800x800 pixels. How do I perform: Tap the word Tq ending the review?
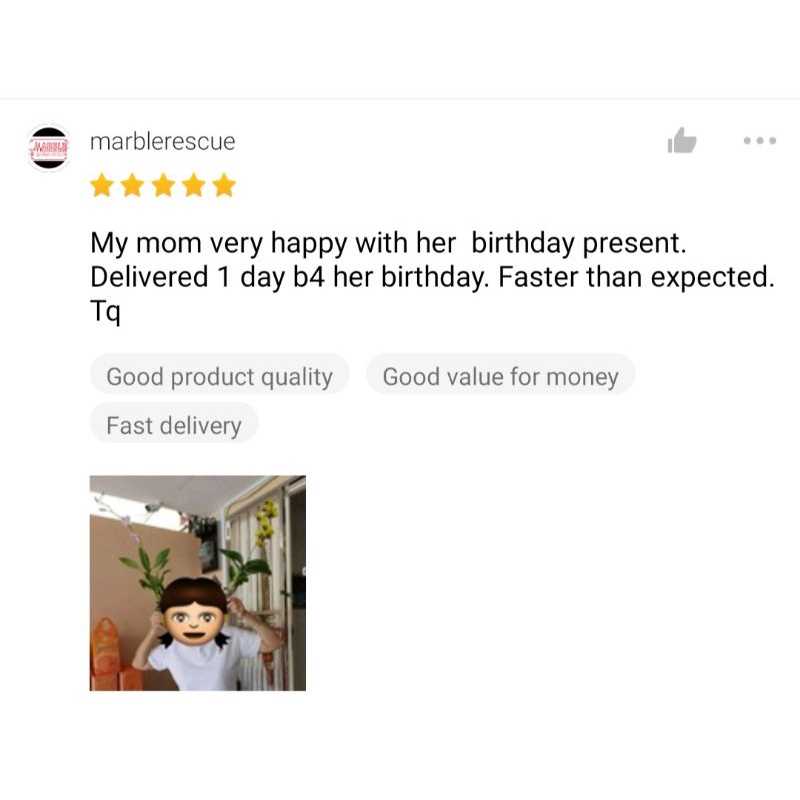coord(106,311)
